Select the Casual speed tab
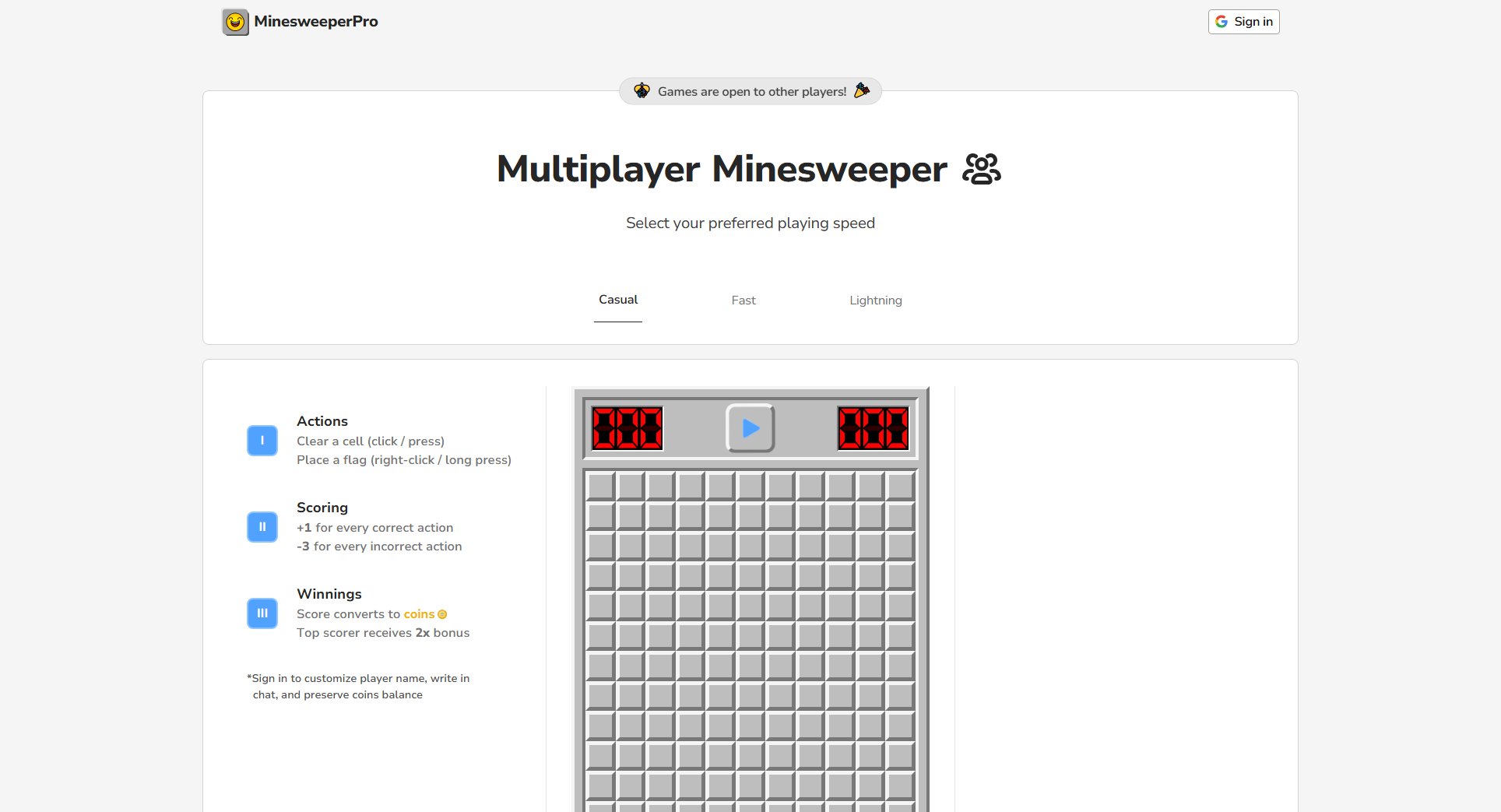This screenshot has height=812, width=1501. point(618,300)
